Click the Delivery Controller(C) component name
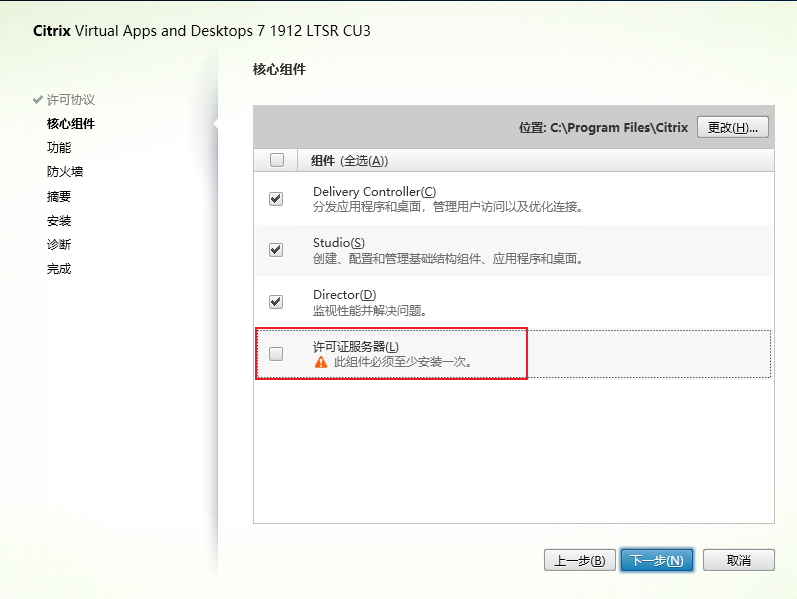 (374, 191)
